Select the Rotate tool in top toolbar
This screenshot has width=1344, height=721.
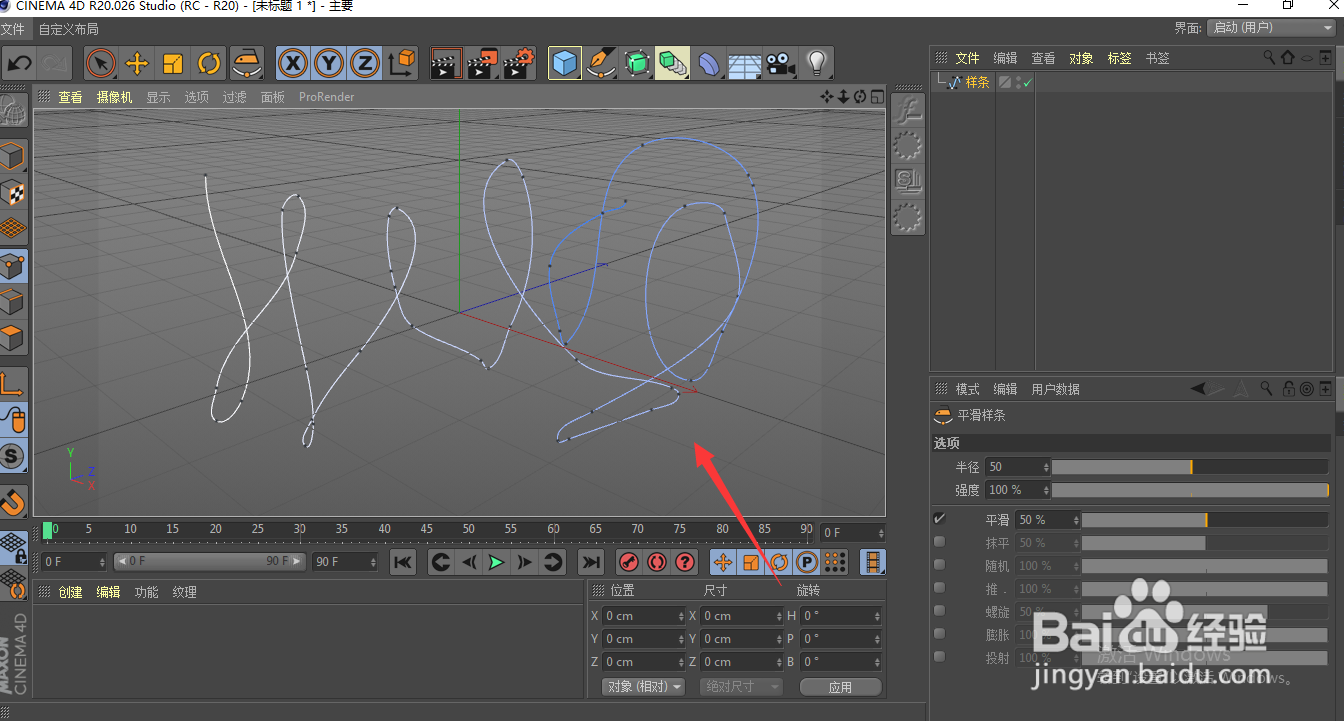[x=209, y=64]
